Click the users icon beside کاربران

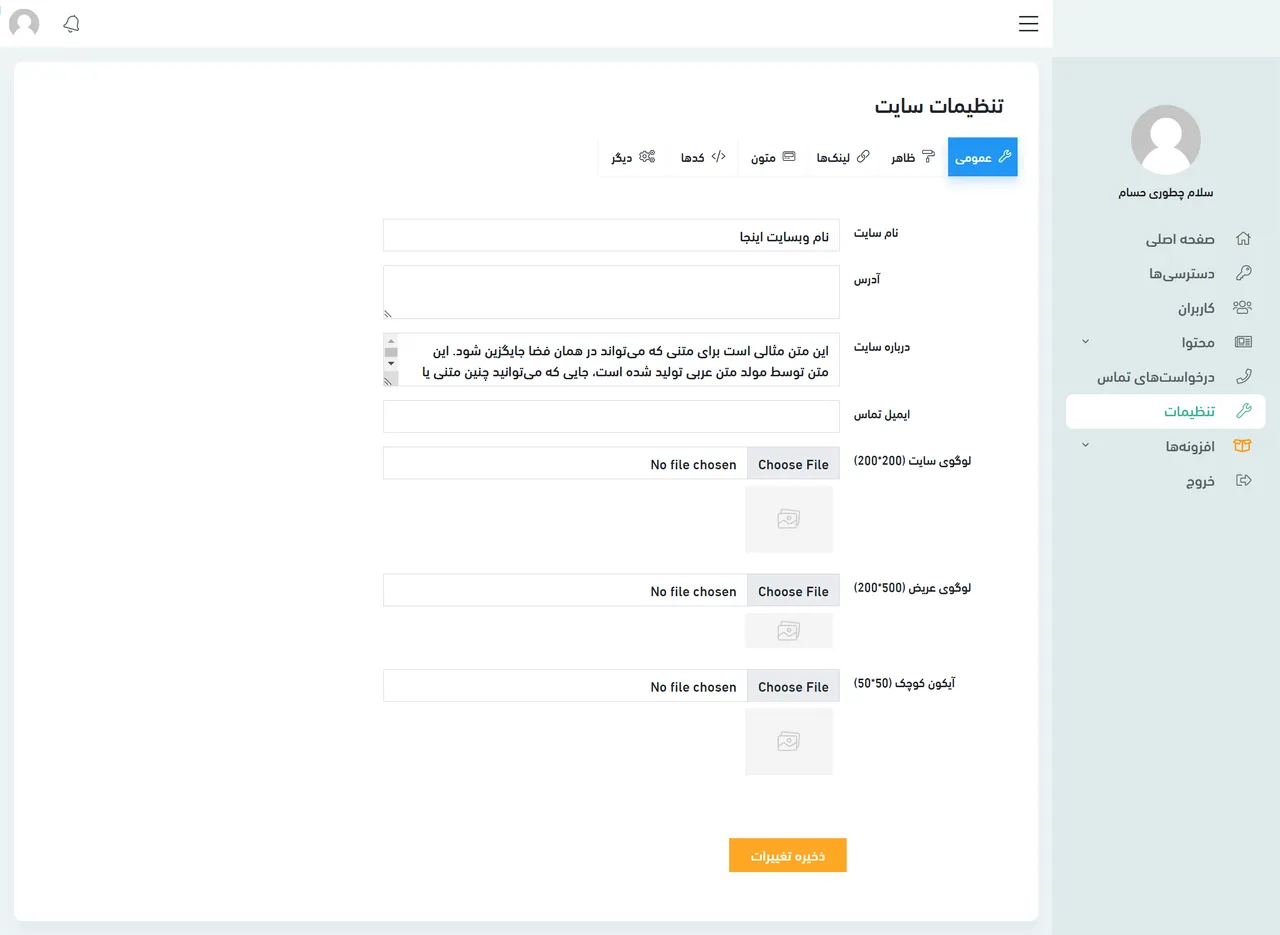tap(1243, 308)
